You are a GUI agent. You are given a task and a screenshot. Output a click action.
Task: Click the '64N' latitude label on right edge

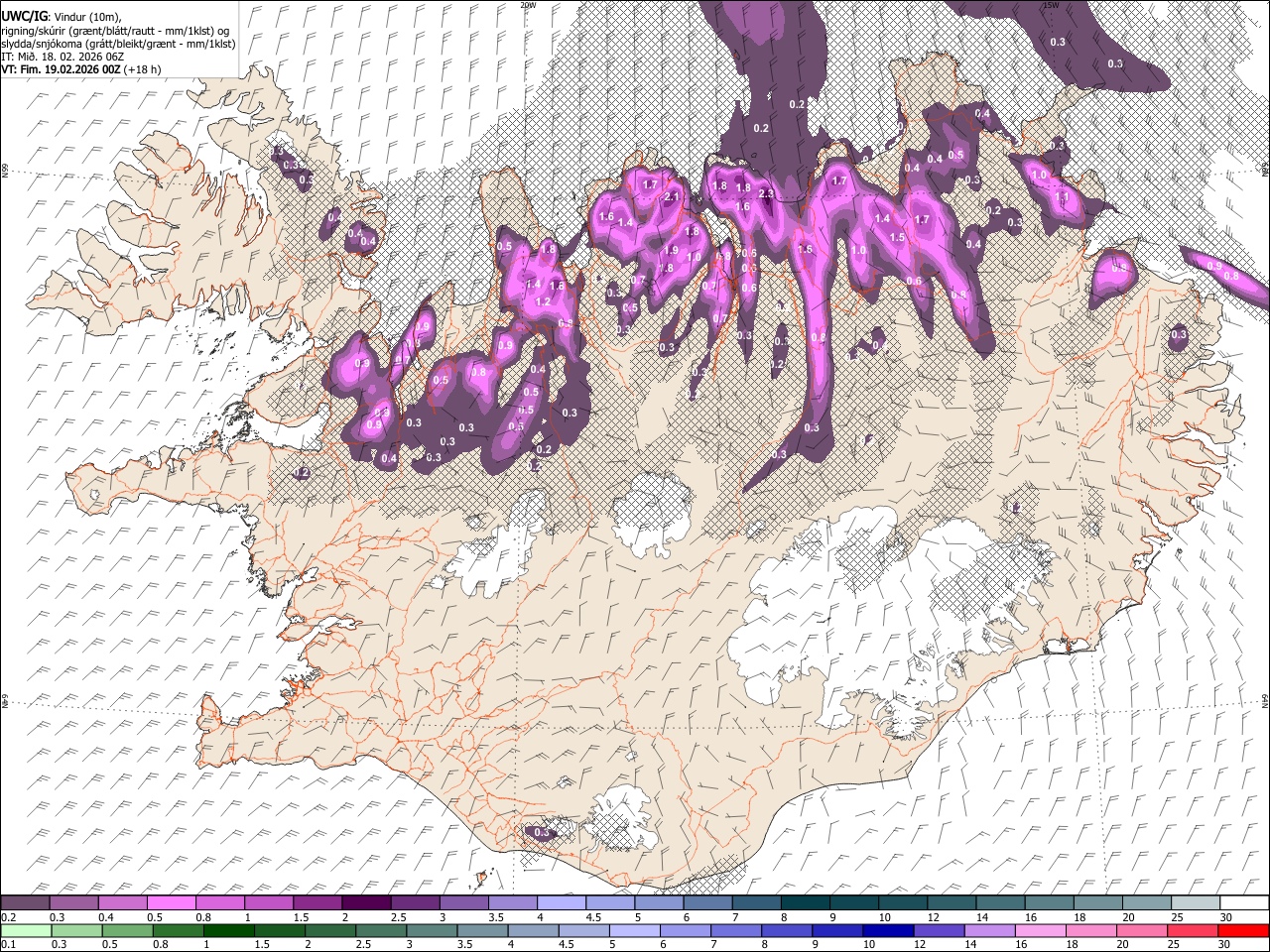coord(1265,700)
